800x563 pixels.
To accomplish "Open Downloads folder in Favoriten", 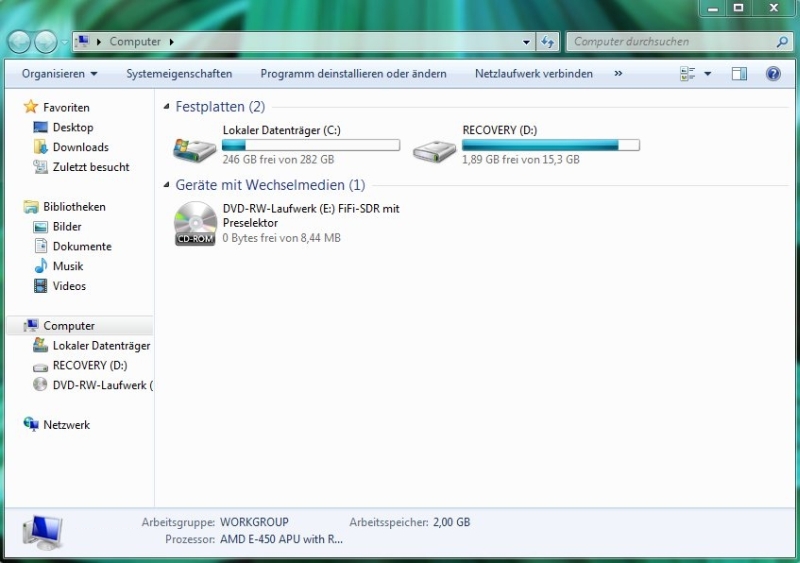I will (80, 147).
